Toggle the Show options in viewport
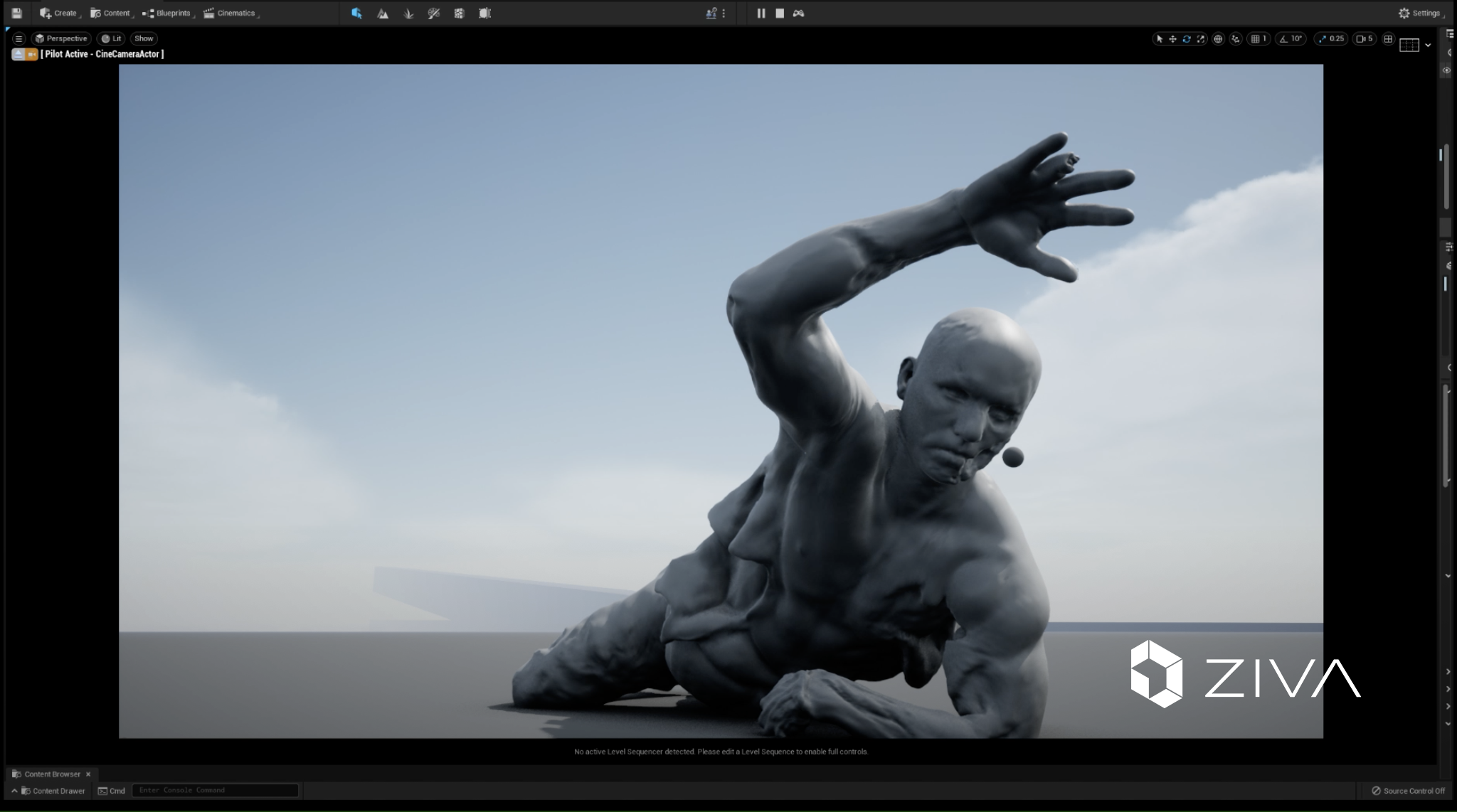 tap(143, 38)
